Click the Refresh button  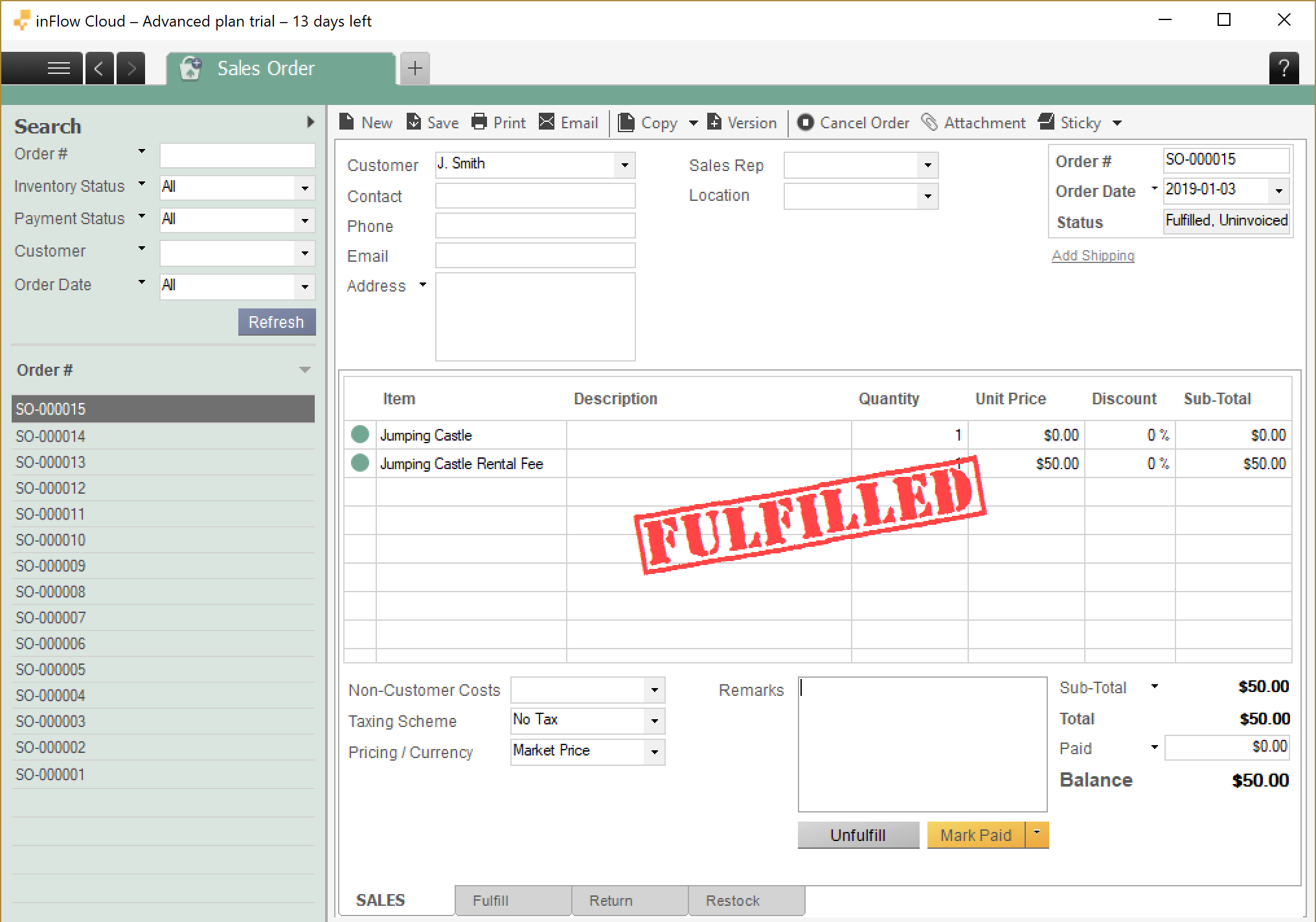[277, 322]
